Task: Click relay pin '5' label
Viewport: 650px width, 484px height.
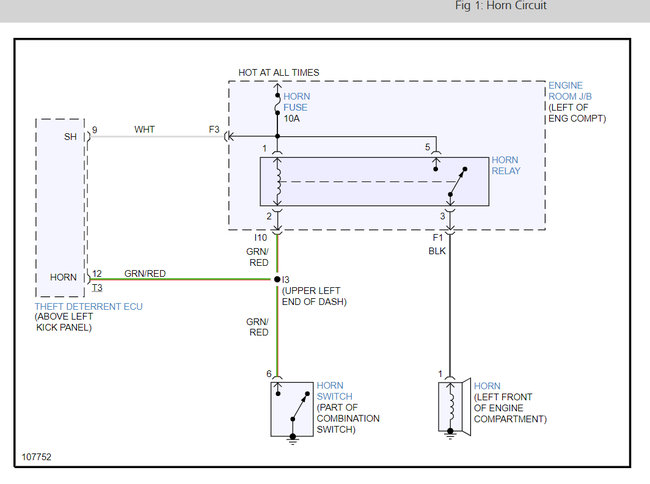Action: coord(427,147)
